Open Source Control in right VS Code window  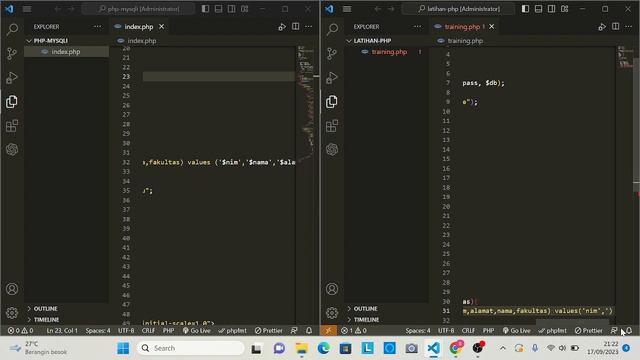[332, 53]
